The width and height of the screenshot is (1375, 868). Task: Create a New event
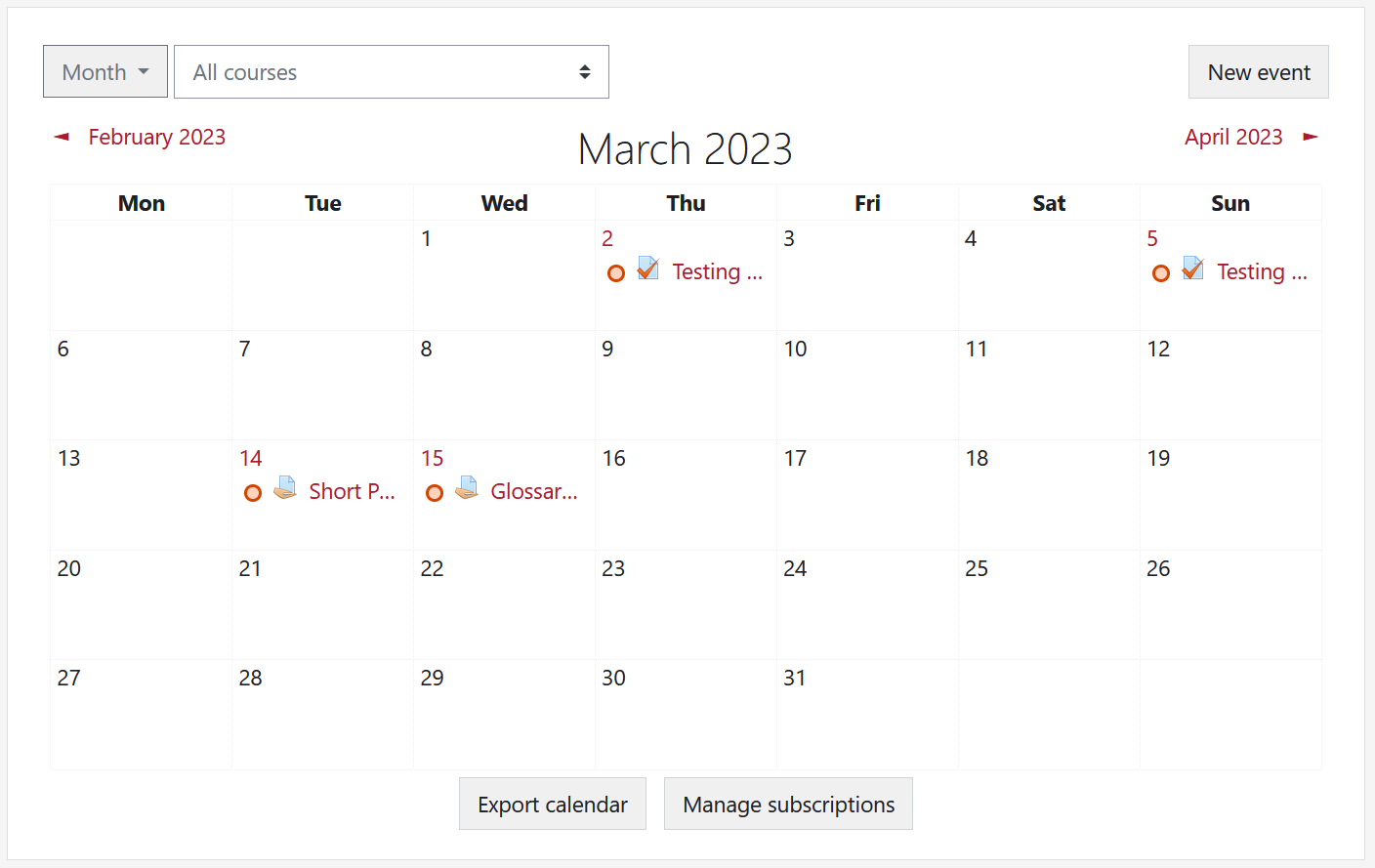(1258, 72)
